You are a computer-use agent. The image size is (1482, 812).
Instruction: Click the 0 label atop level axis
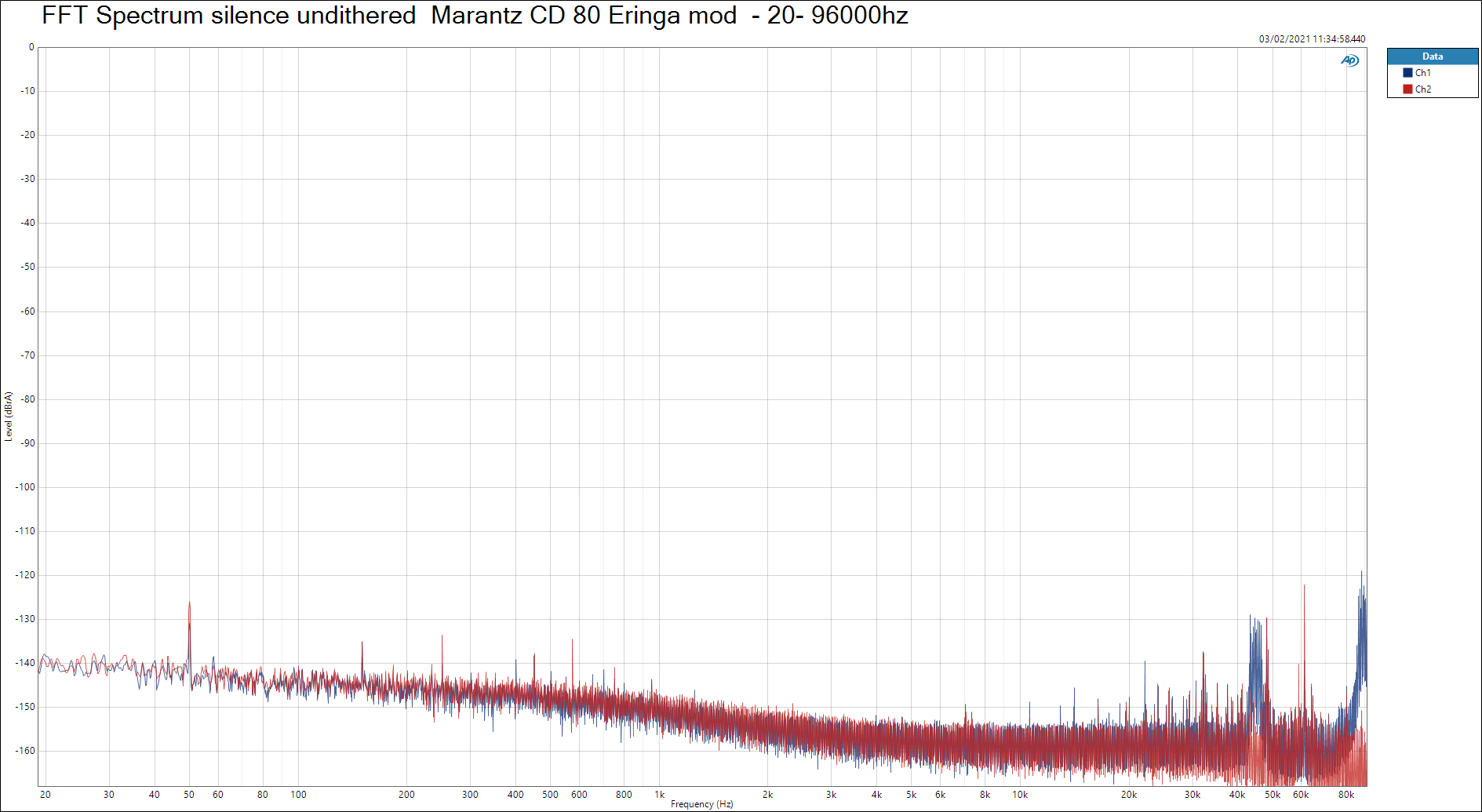pos(31,47)
